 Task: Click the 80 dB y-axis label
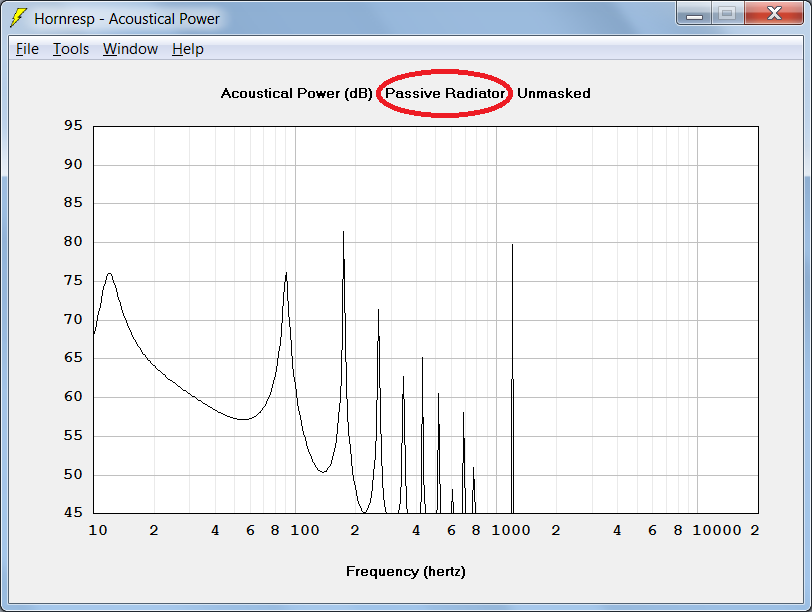pyautogui.click(x=73, y=241)
